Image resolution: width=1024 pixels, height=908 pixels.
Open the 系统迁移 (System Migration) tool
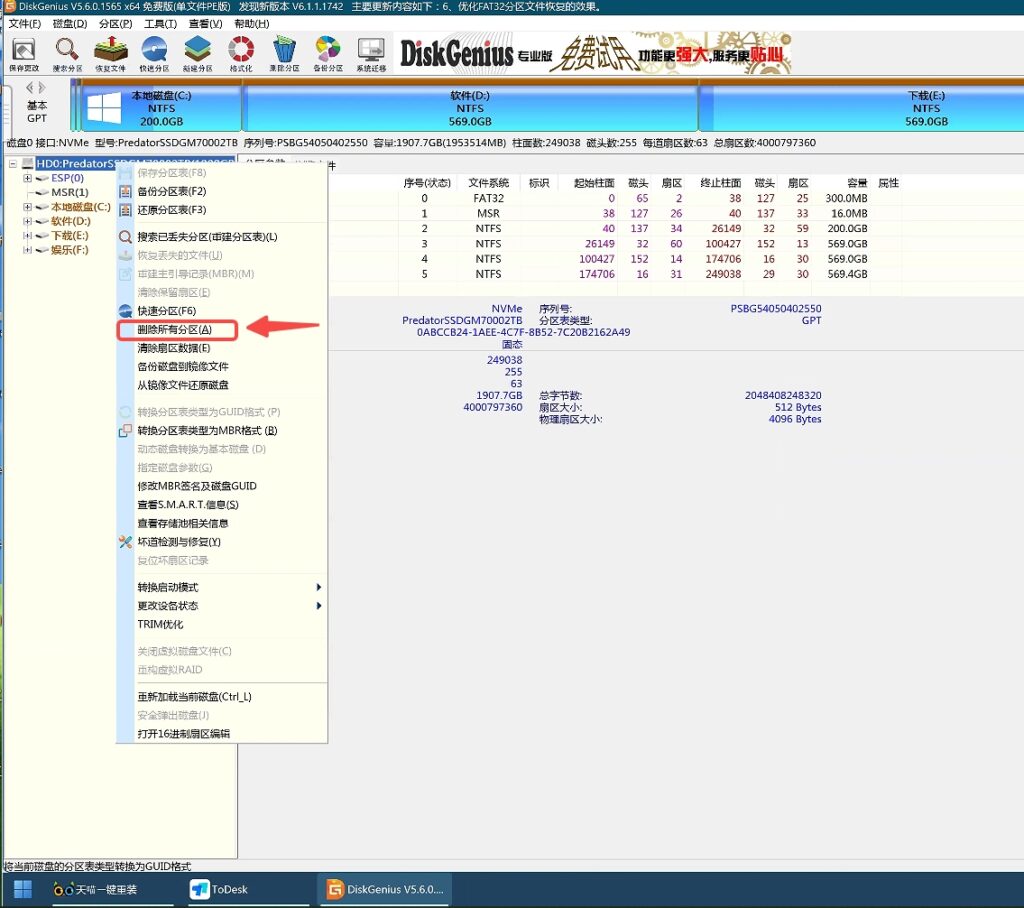[x=371, y=54]
